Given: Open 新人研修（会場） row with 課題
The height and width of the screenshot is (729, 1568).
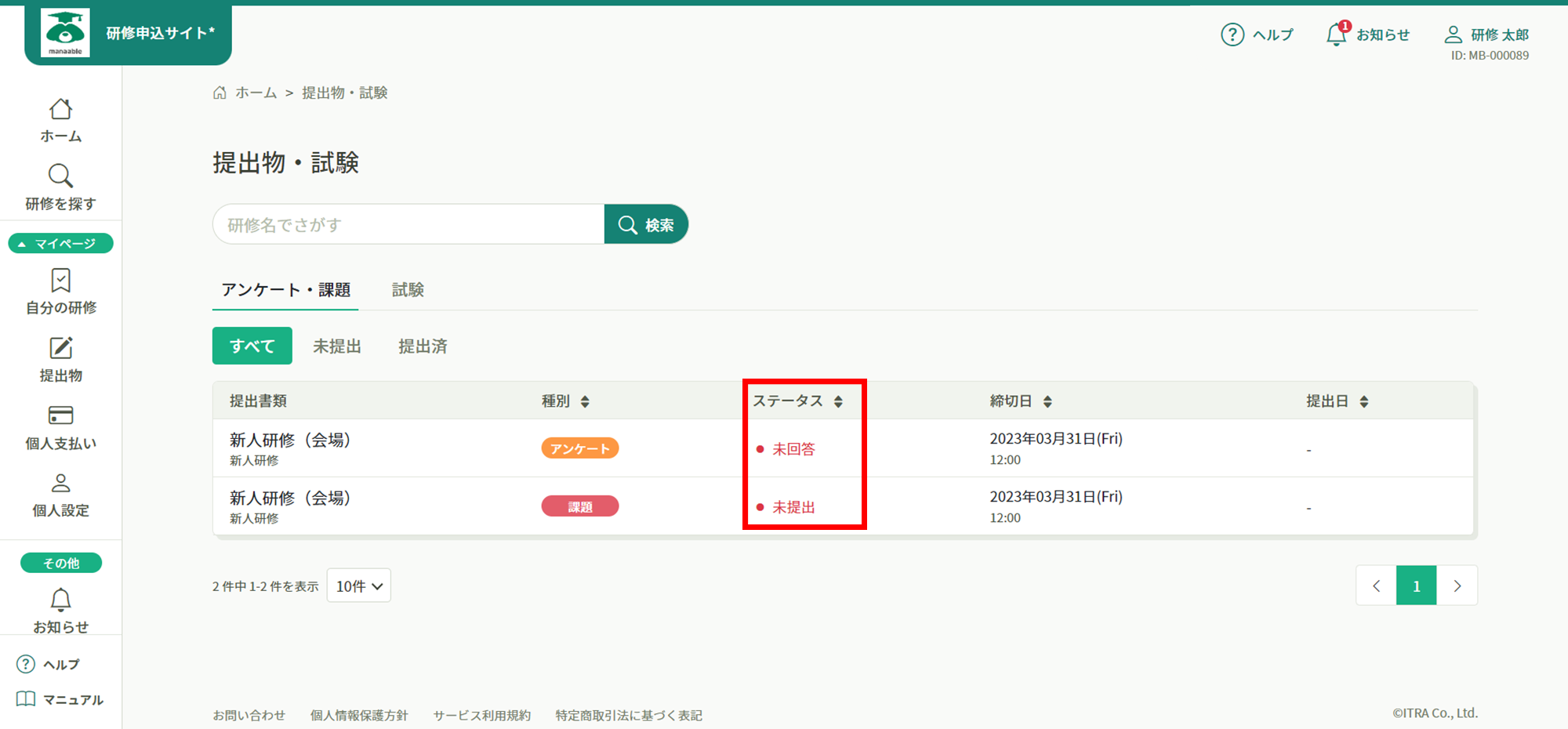Looking at the screenshot, I should click(843, 506).
